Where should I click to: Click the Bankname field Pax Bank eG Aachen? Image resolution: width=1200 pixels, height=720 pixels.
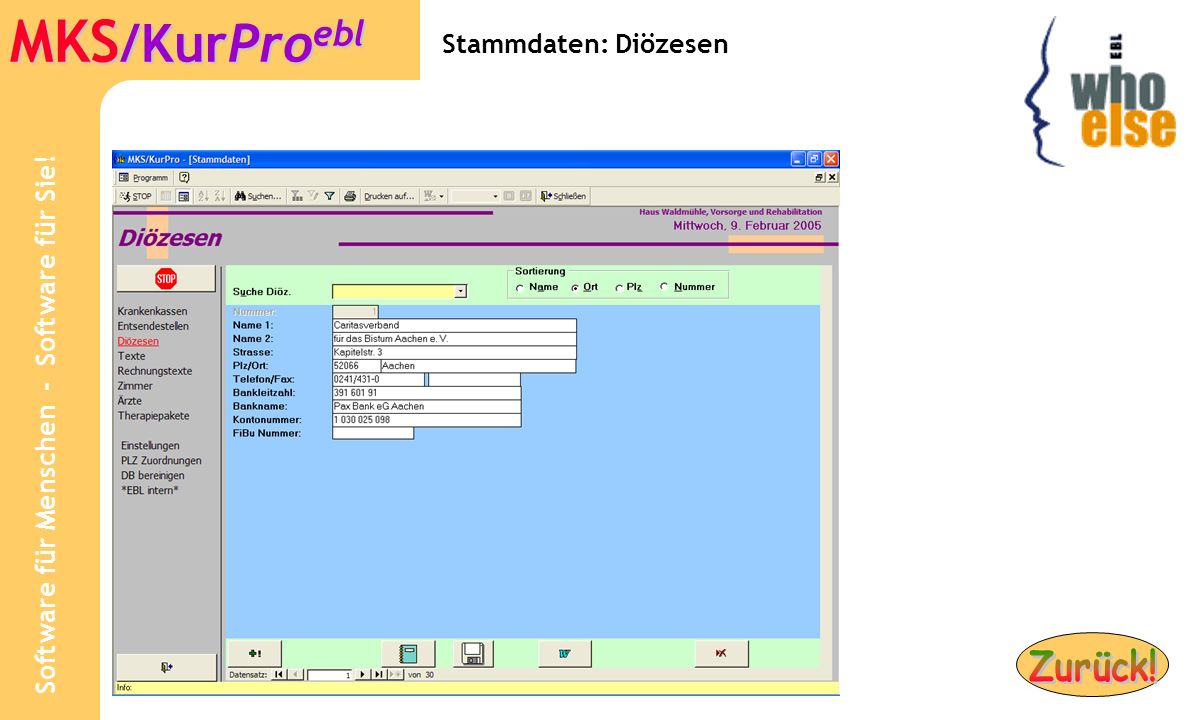click(x=426, y=407)
